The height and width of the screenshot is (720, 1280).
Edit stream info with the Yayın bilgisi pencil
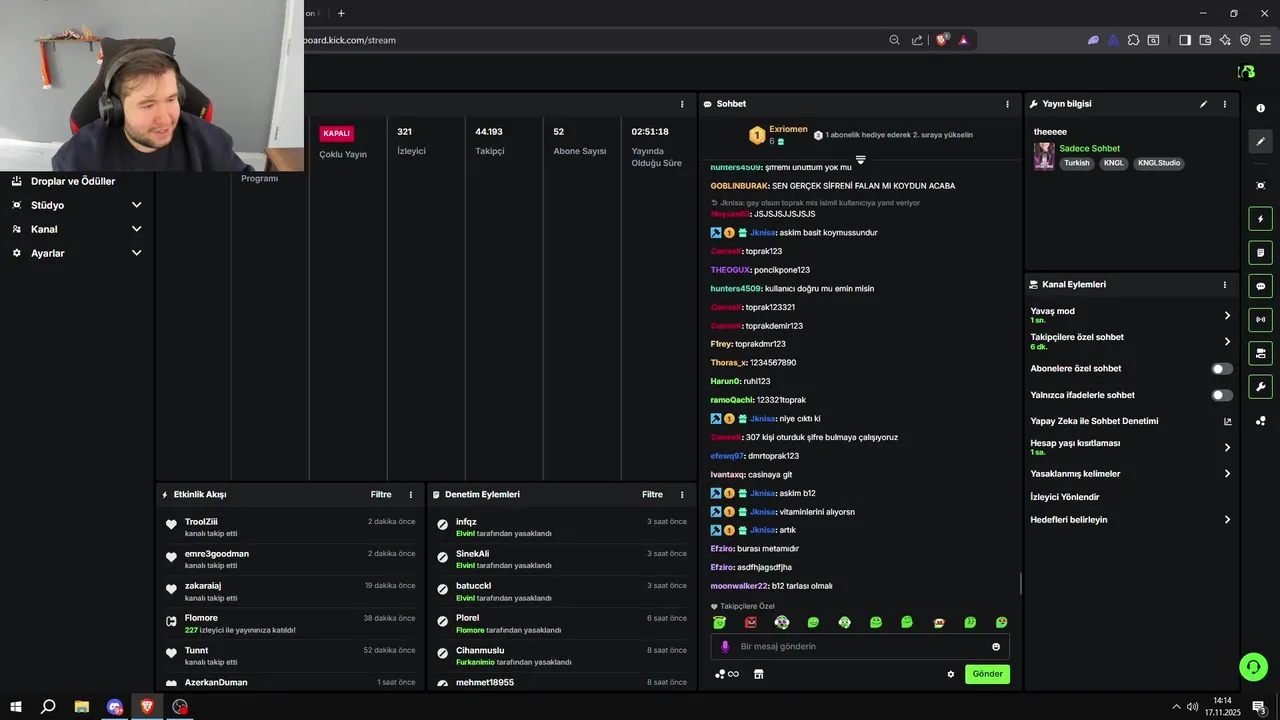coord(1203,104)
